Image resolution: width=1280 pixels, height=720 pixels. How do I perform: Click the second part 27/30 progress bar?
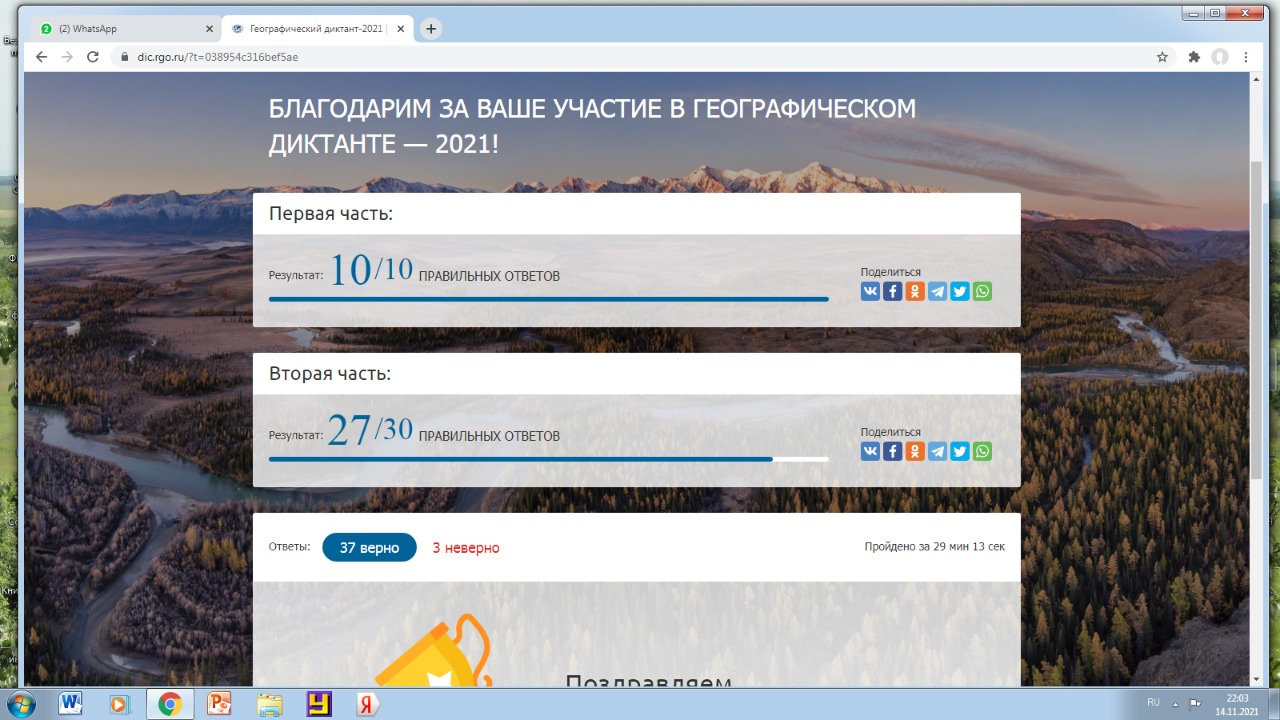[x=548, y=459]
